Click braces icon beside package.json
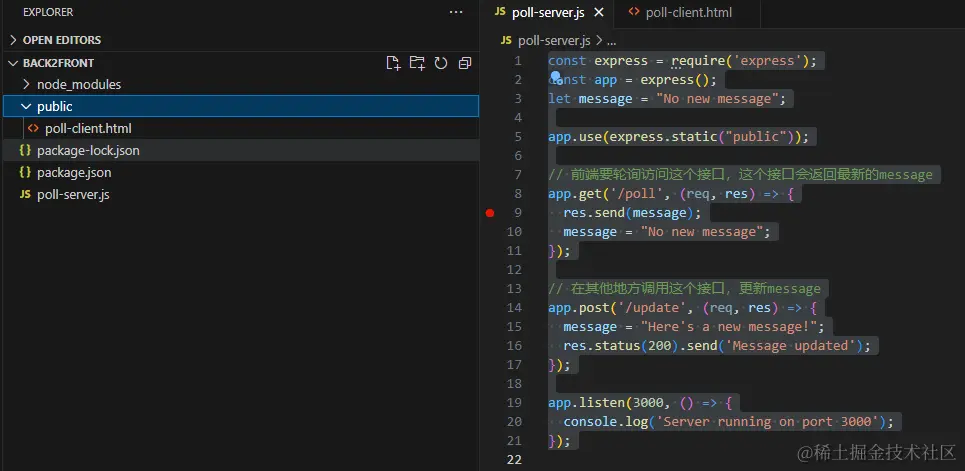Image resolution: width=965 pixels, height=471 pixels. [x=25, y=172]
